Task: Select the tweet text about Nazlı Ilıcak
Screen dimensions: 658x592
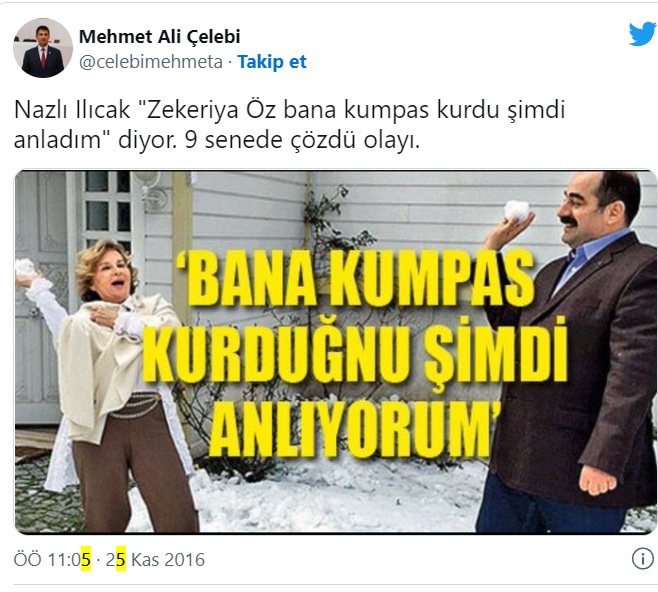Action: [290, 125]
